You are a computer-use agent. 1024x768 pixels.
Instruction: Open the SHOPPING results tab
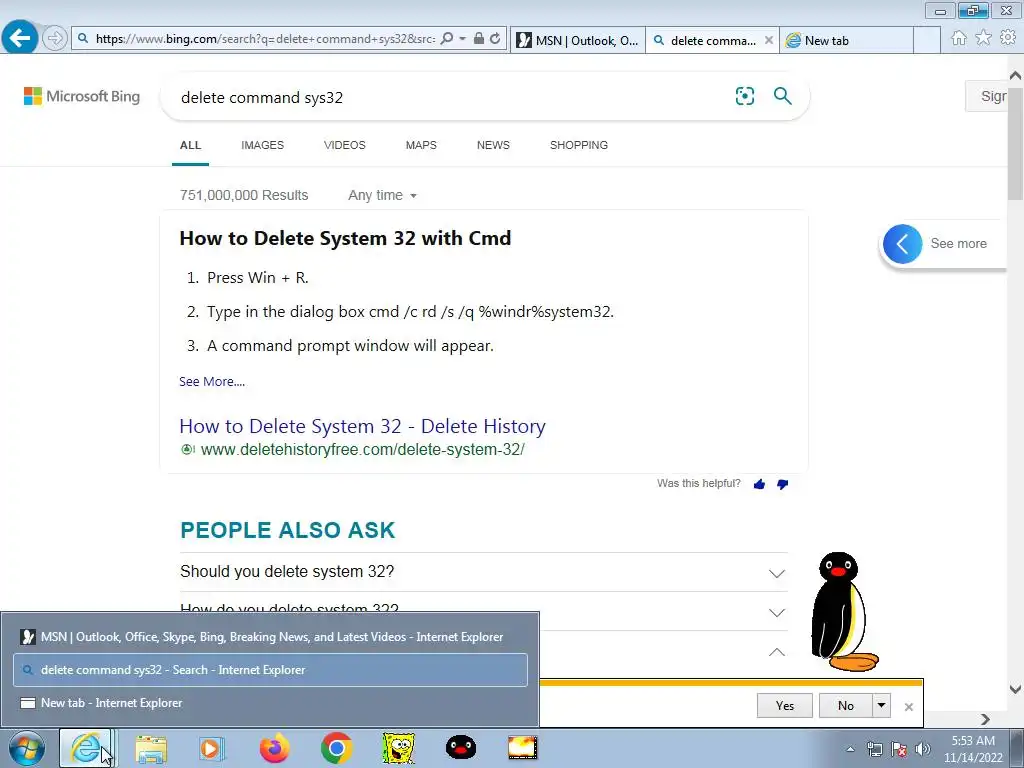point(579,145)
